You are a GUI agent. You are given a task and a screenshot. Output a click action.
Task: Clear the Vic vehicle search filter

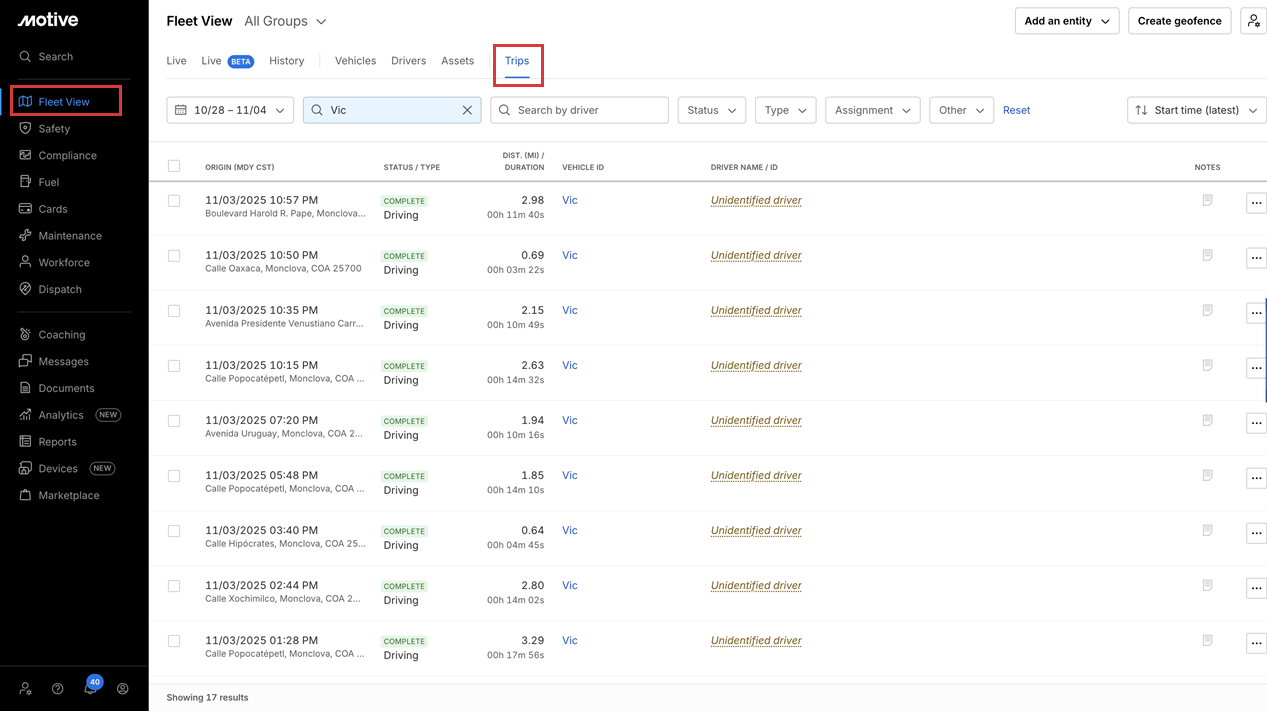(467, 110)
